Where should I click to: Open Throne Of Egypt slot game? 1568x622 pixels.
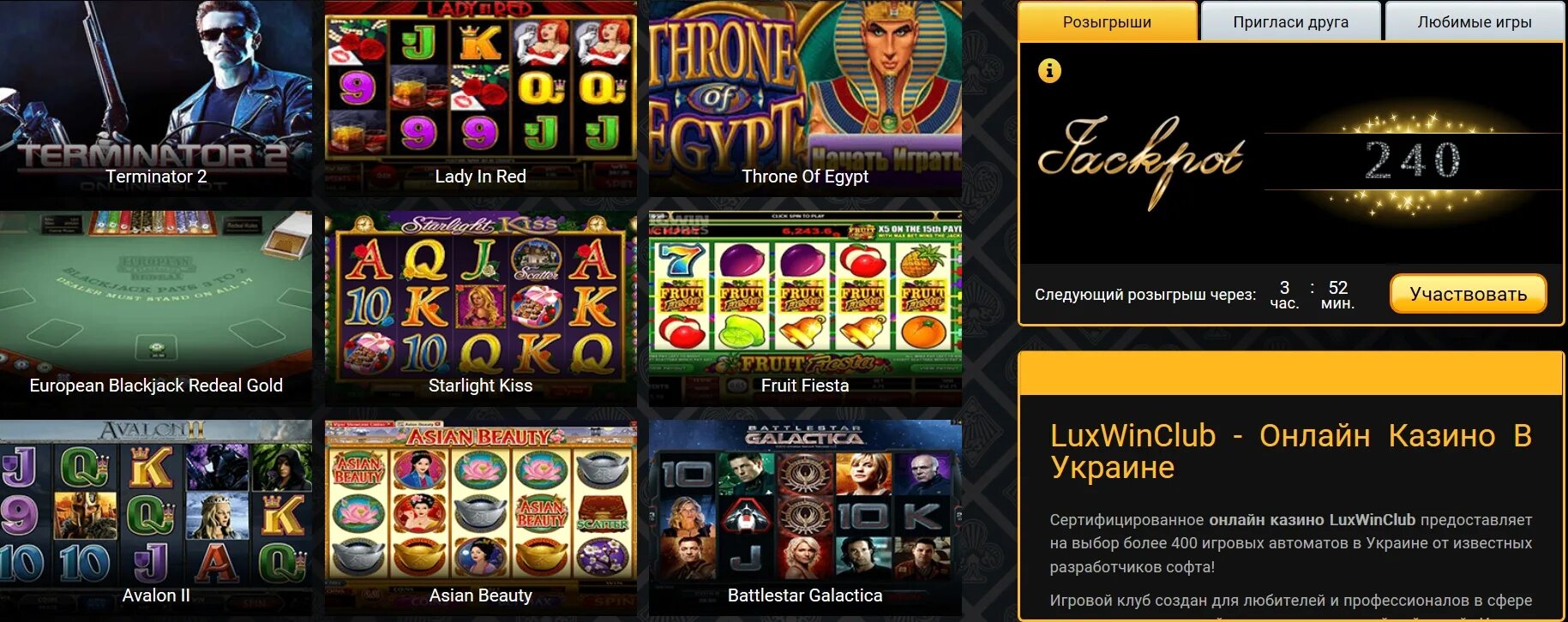[x=805, y=99]
